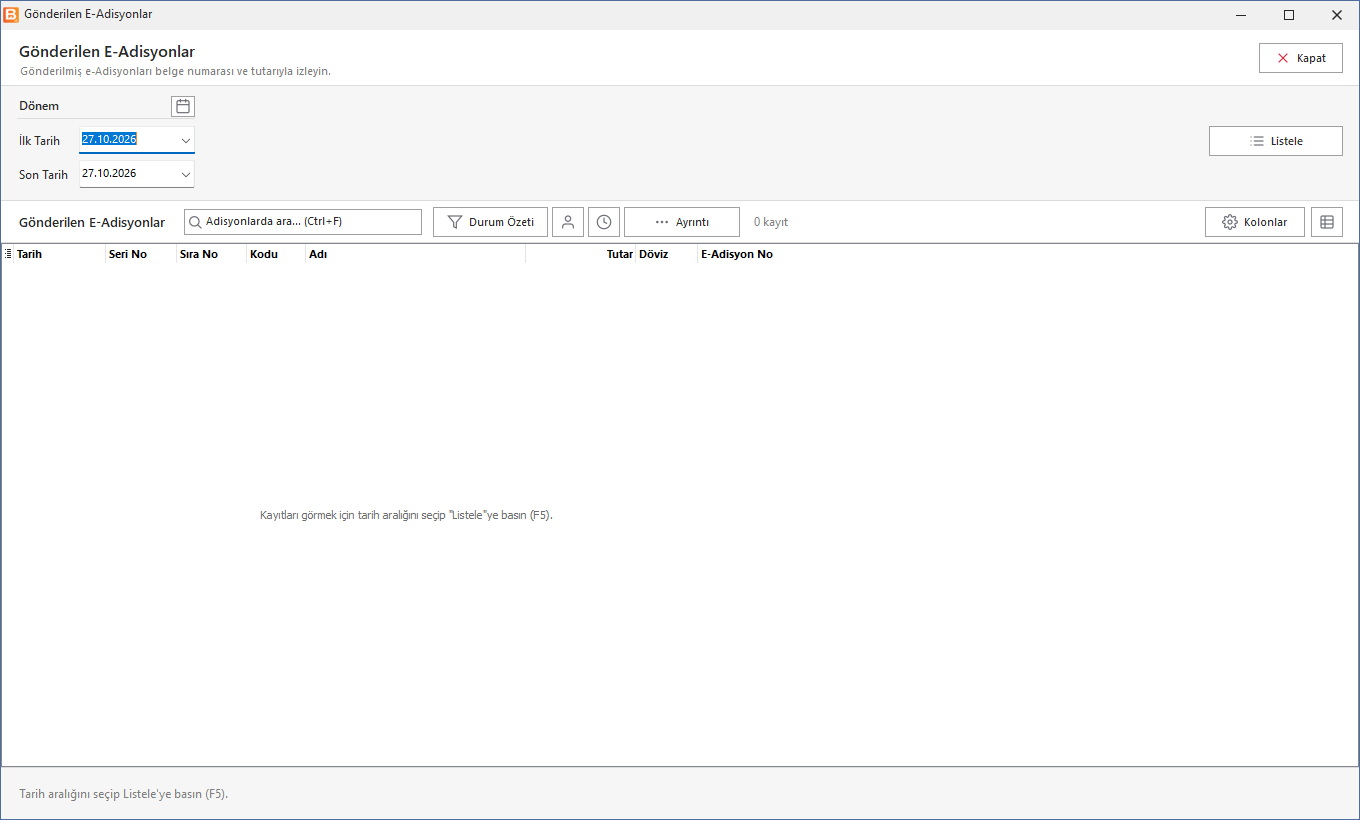Close the form with Kapat button
This screenshot has height=820, width=1360.
click(1301, 58)
